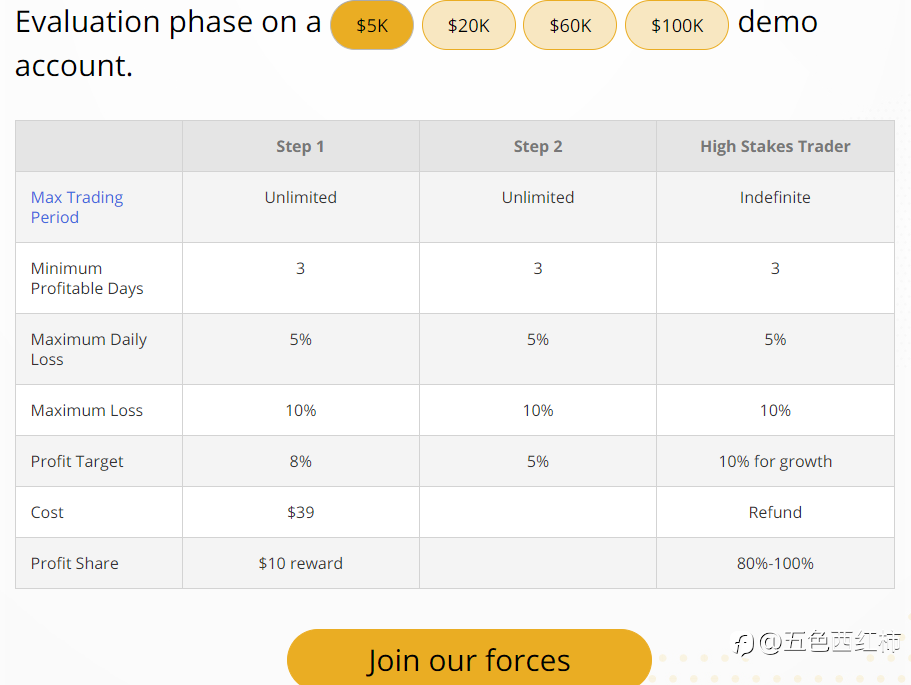Click the $39 cost cell
The width and height of the screenshot is (911, 685).
300,512
